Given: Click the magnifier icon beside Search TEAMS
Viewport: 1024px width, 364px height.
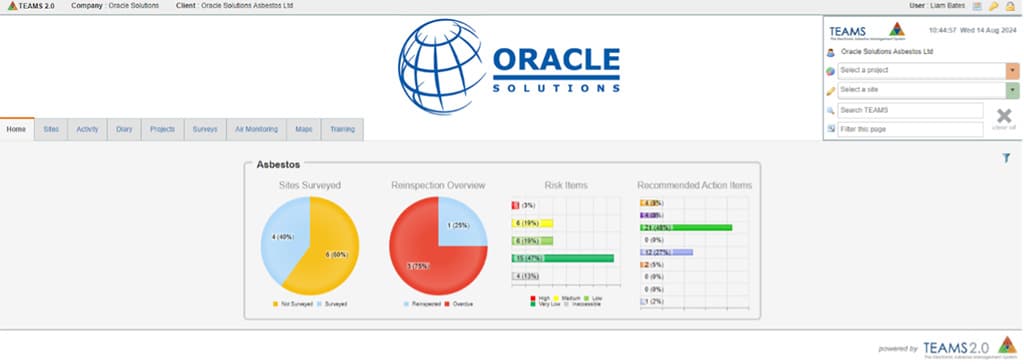Looking at the screenshot, I should (831, 110).
